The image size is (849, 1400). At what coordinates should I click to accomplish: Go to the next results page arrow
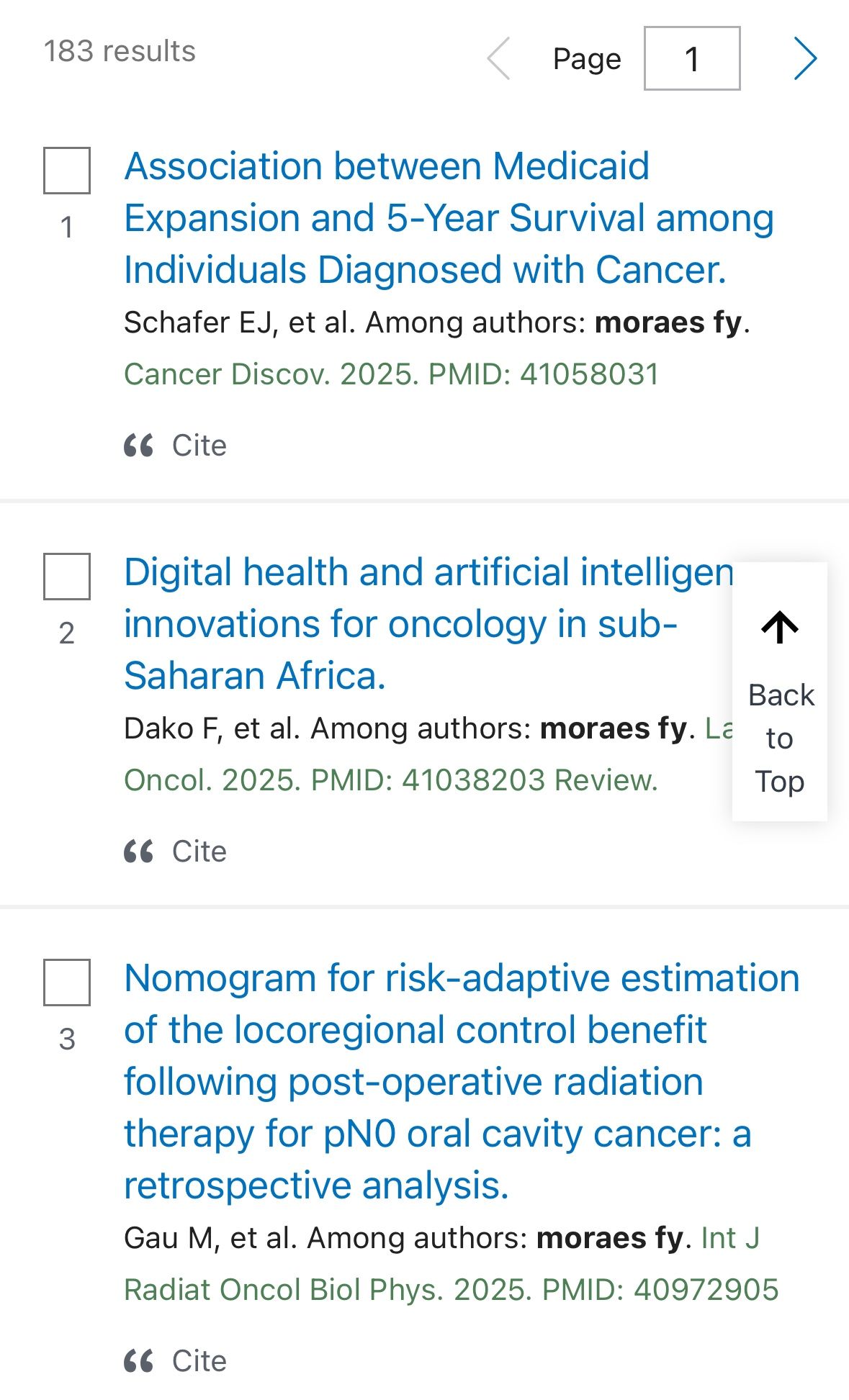tap(805, 58)
